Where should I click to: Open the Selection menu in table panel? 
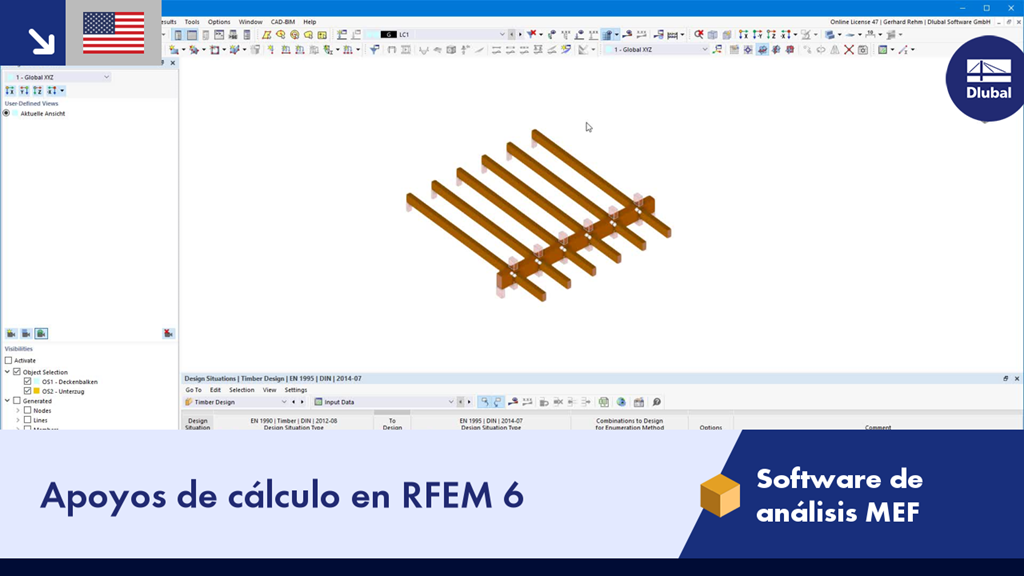242,390
